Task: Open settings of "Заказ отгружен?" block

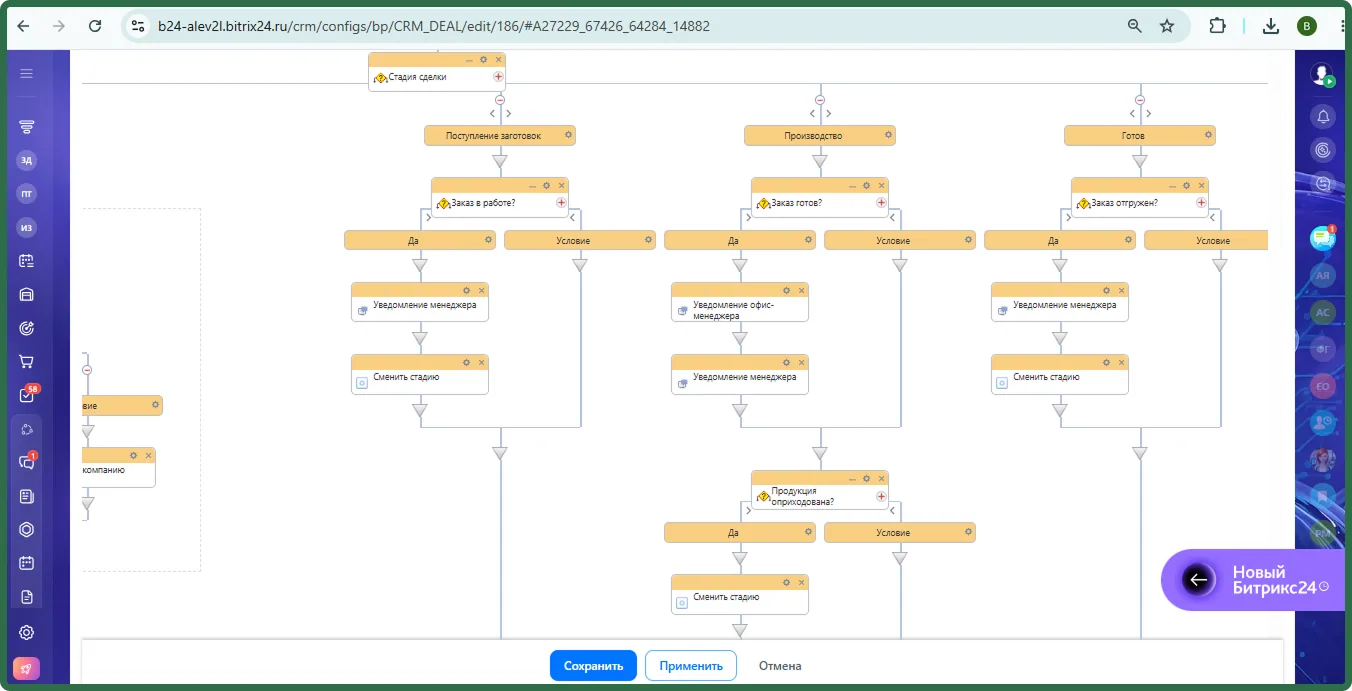Action: click(1186, 185)
